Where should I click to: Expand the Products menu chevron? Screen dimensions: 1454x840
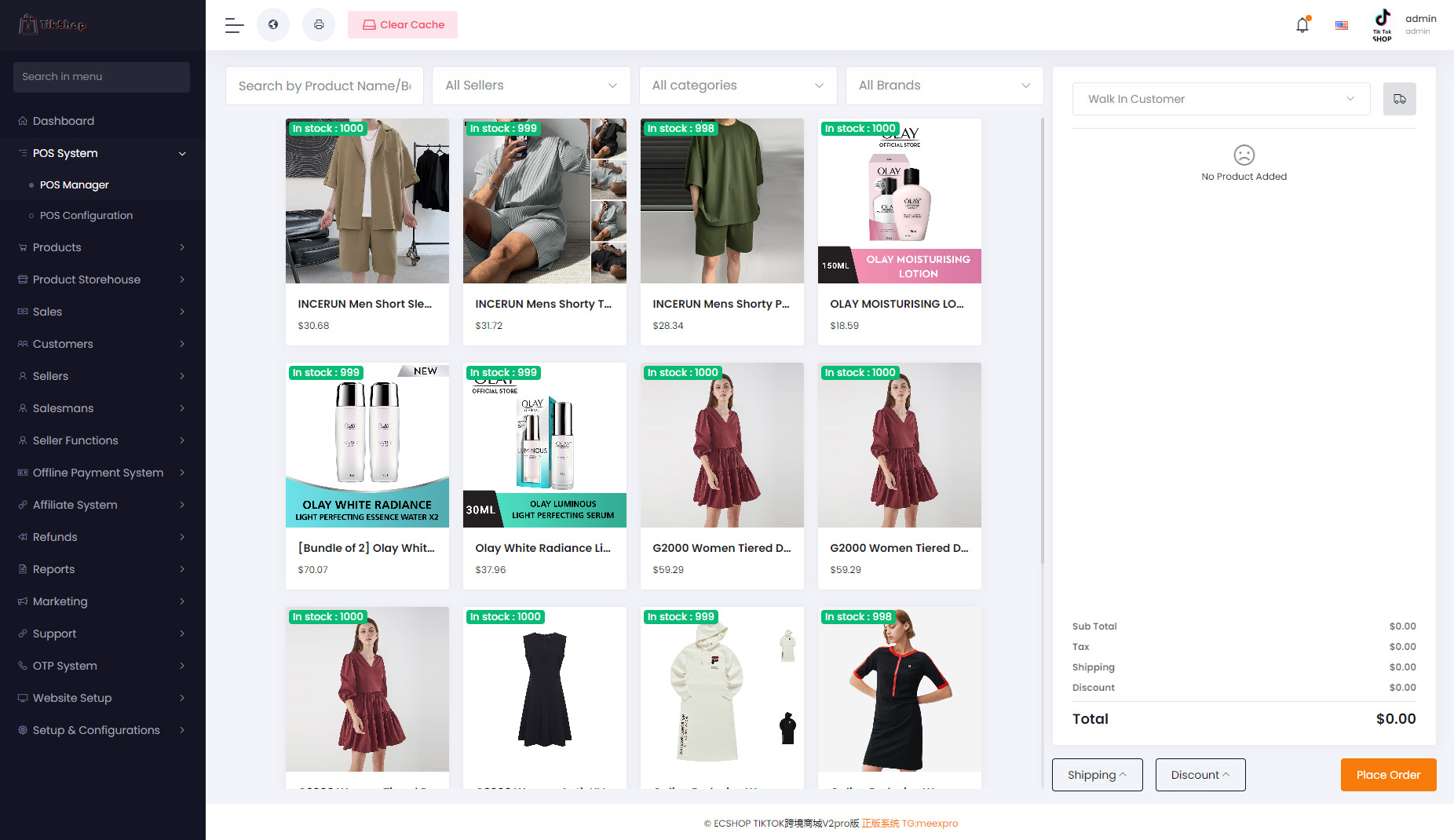(x=182, y=247)
